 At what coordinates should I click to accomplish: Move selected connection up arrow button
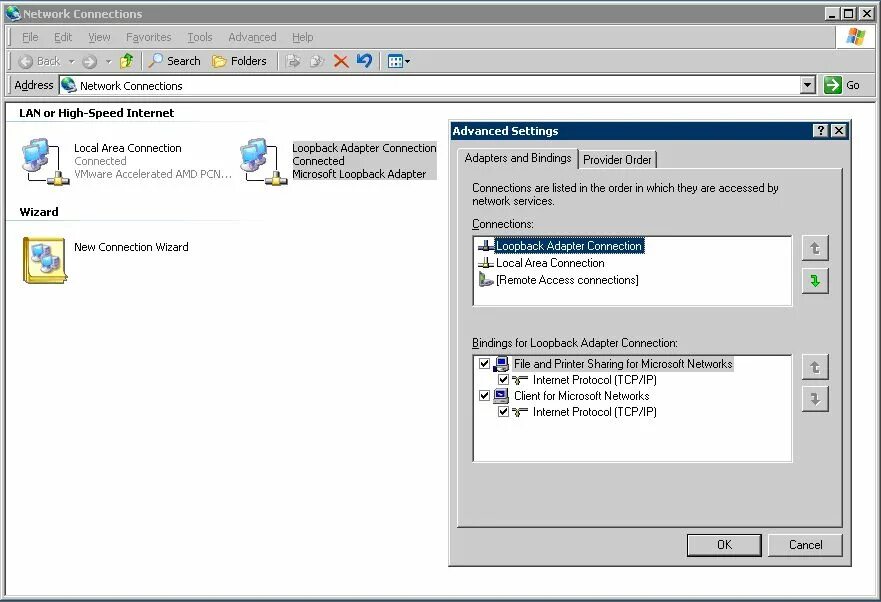(815, 248)
